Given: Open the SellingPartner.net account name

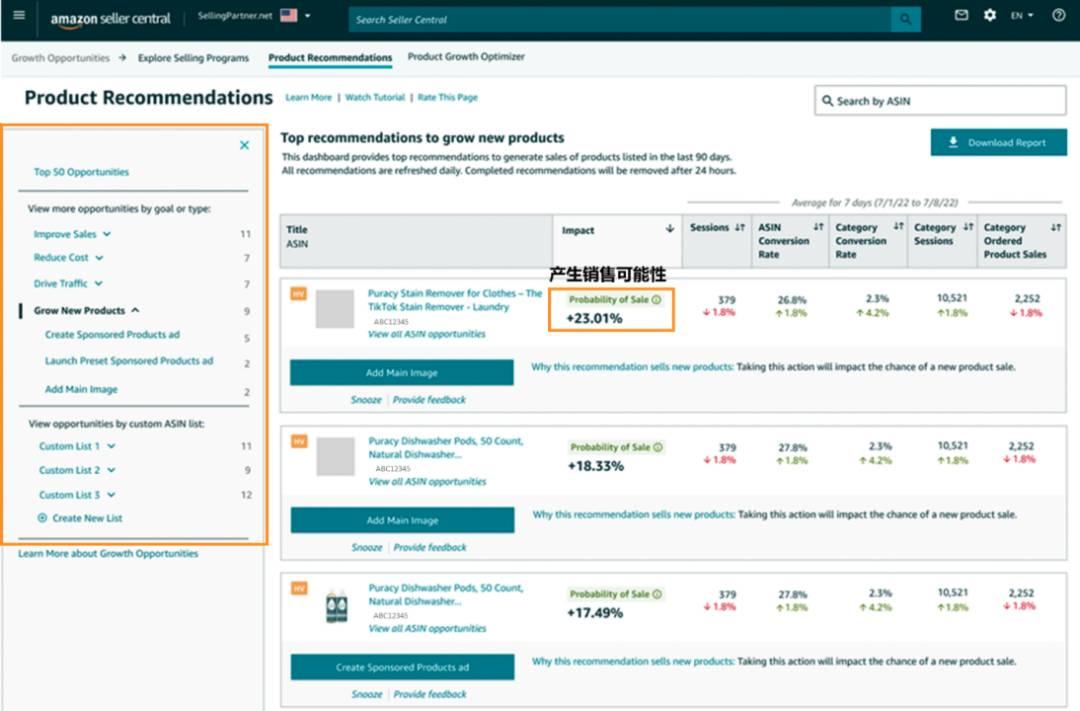Looking at the screenshot, I should [235, 15].
